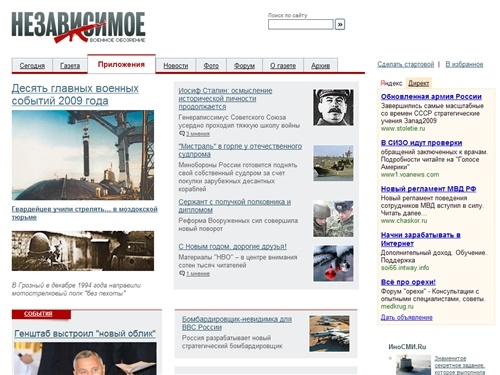Open ИноСМИ link Знаменитое секретное задание
The width and height of the screenshot is (500, 375).
tap(459, 366)
